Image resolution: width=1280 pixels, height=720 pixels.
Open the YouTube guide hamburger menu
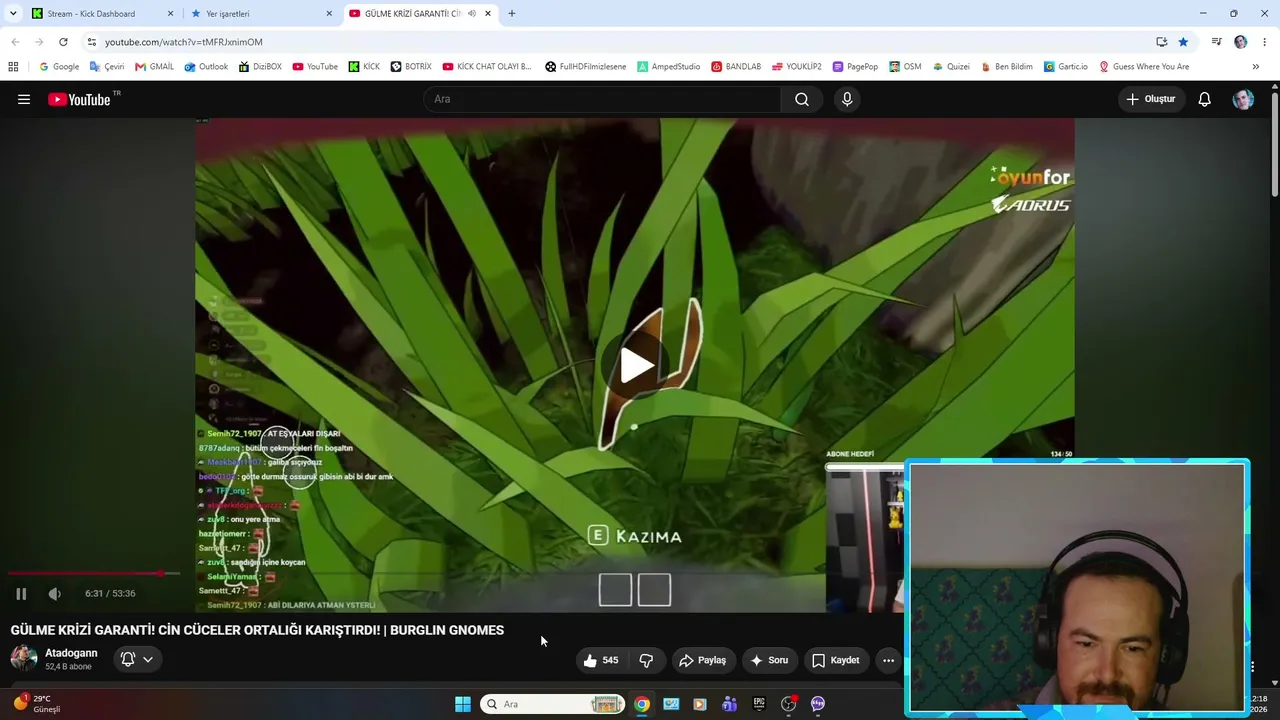coord(24,99)
